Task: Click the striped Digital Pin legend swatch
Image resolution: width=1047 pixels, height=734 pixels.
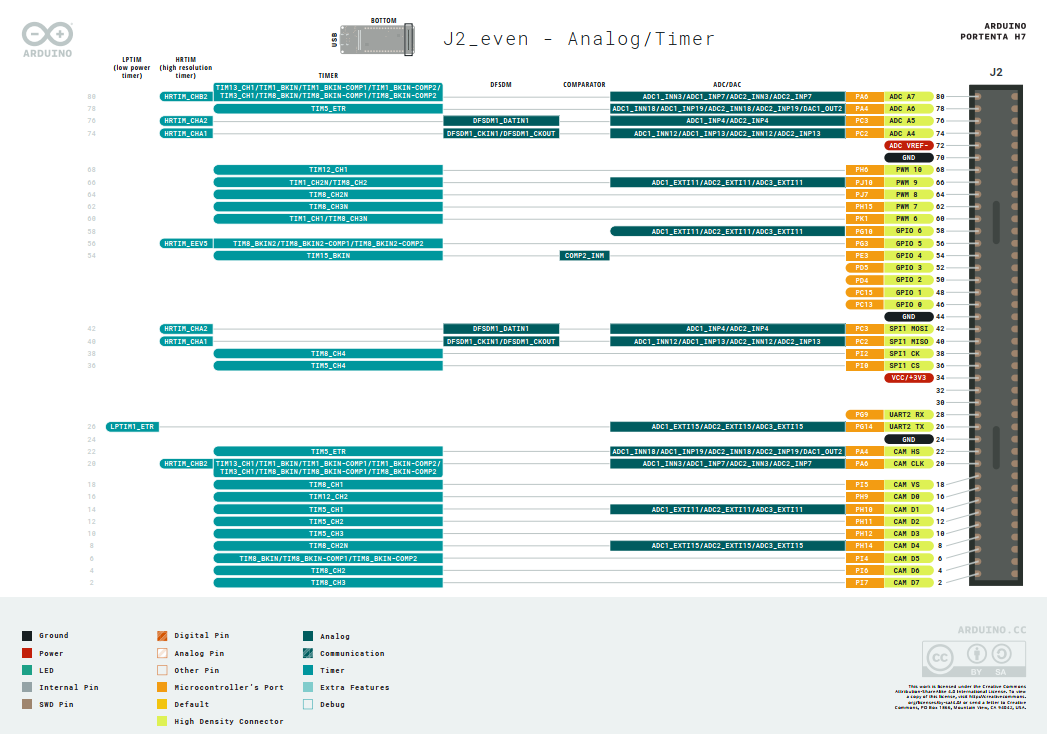Action: (162, 636)
